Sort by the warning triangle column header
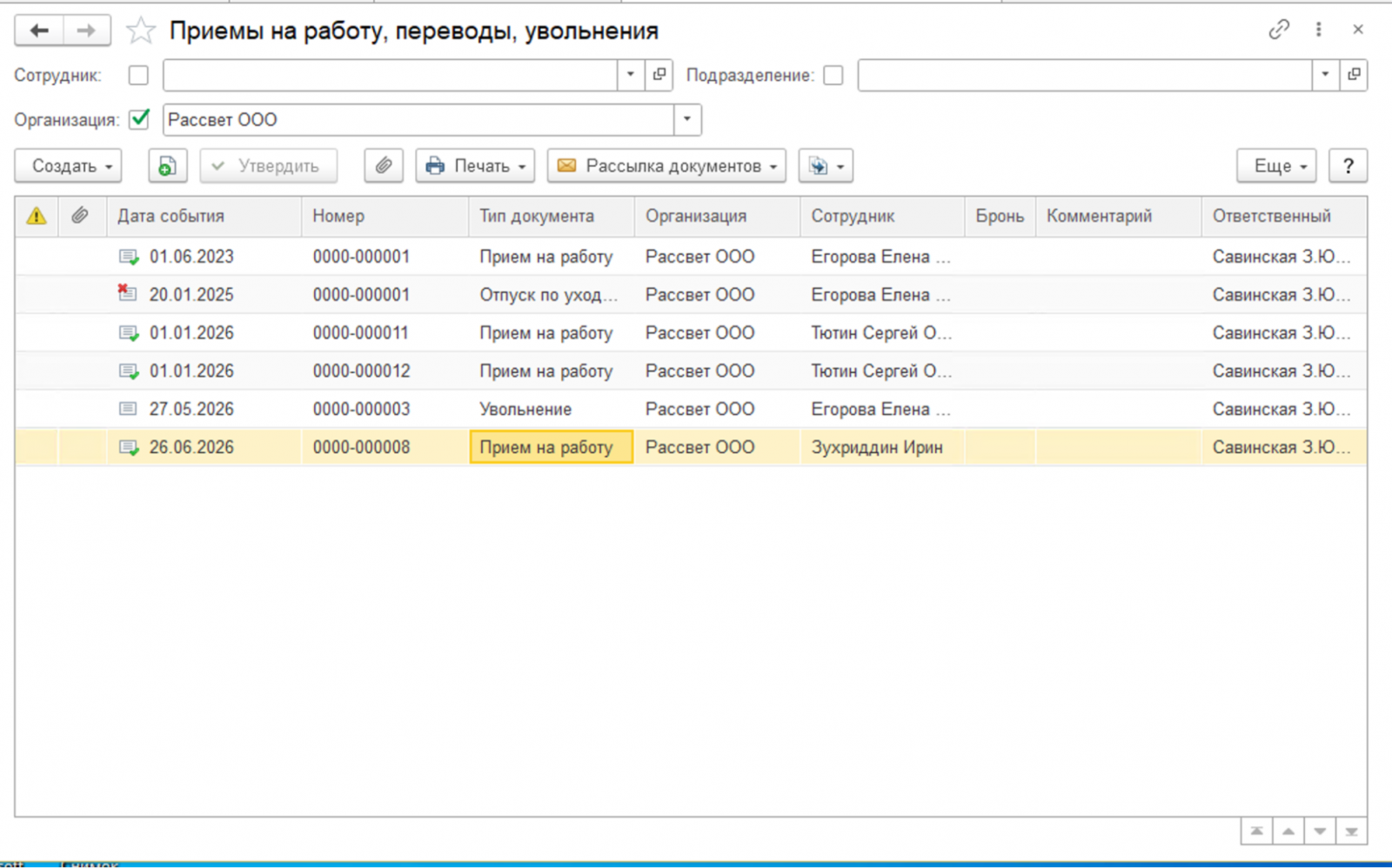1392x868 pixels. click(37, 217)
